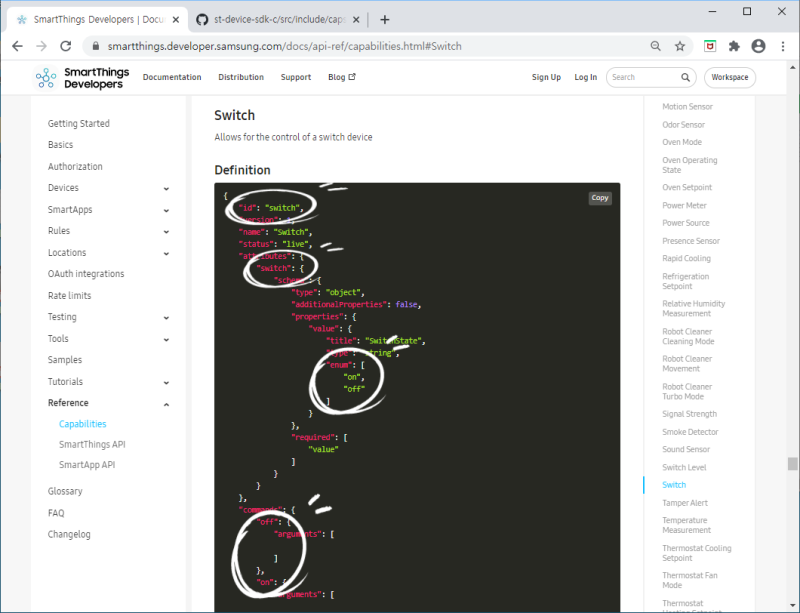Bookmark this page with star icon
Screen dimensions: 800x613
coord(680,46)
